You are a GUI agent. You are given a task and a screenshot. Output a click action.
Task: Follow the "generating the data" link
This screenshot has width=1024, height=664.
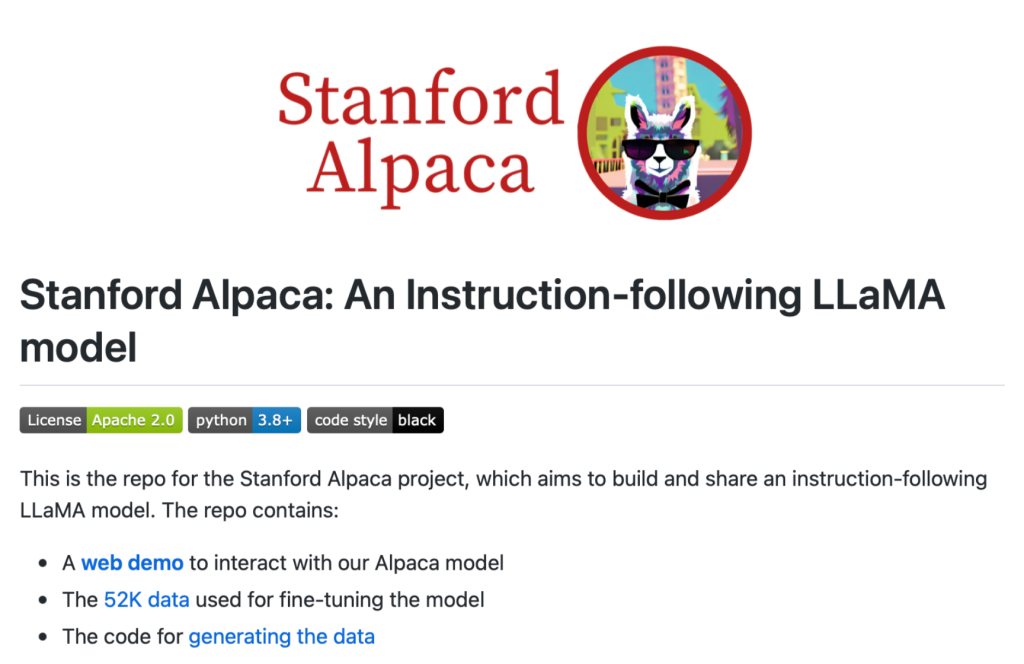click(x=281, y=636)
